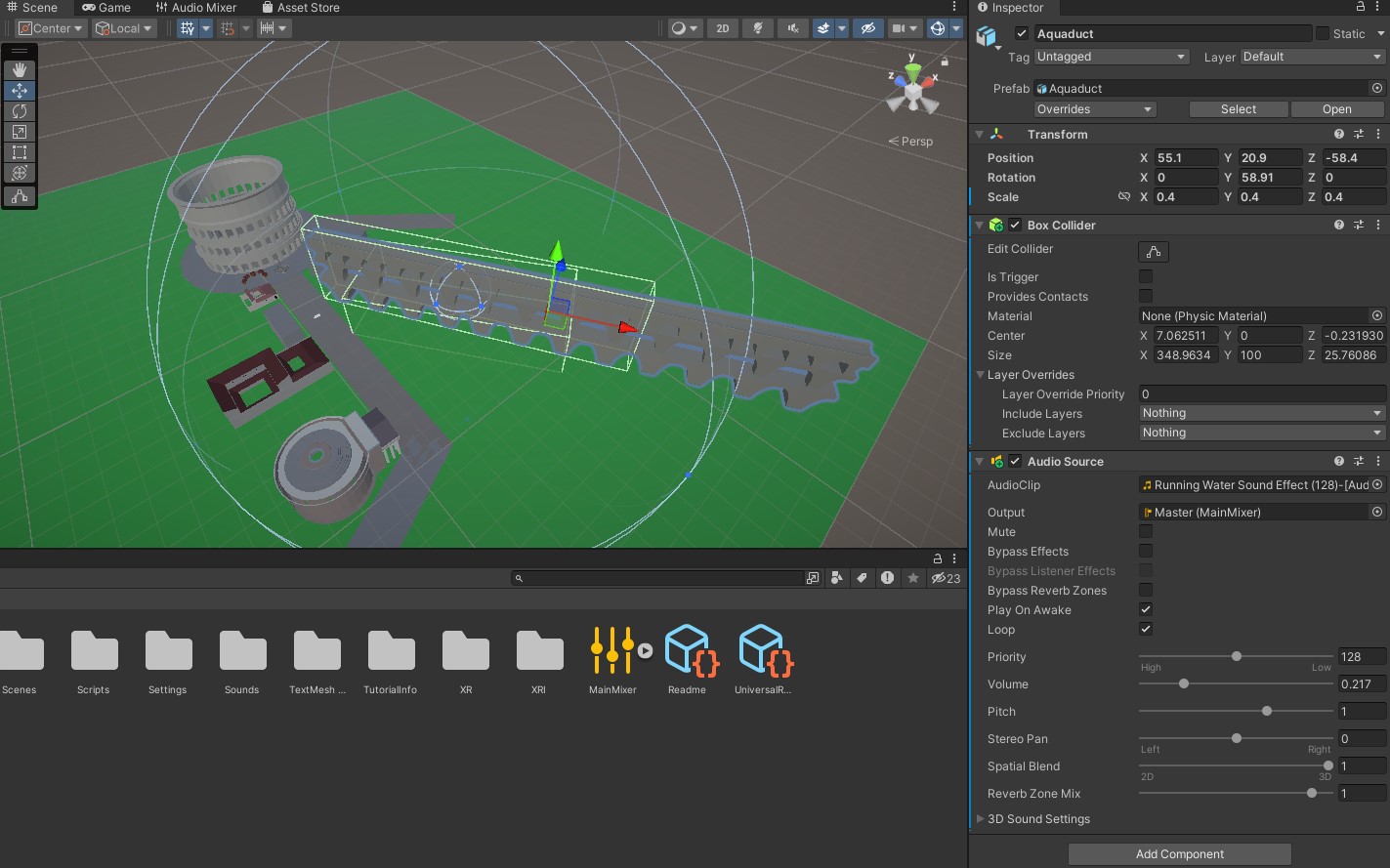Switch to the Game tab

[x=106, y=8]
